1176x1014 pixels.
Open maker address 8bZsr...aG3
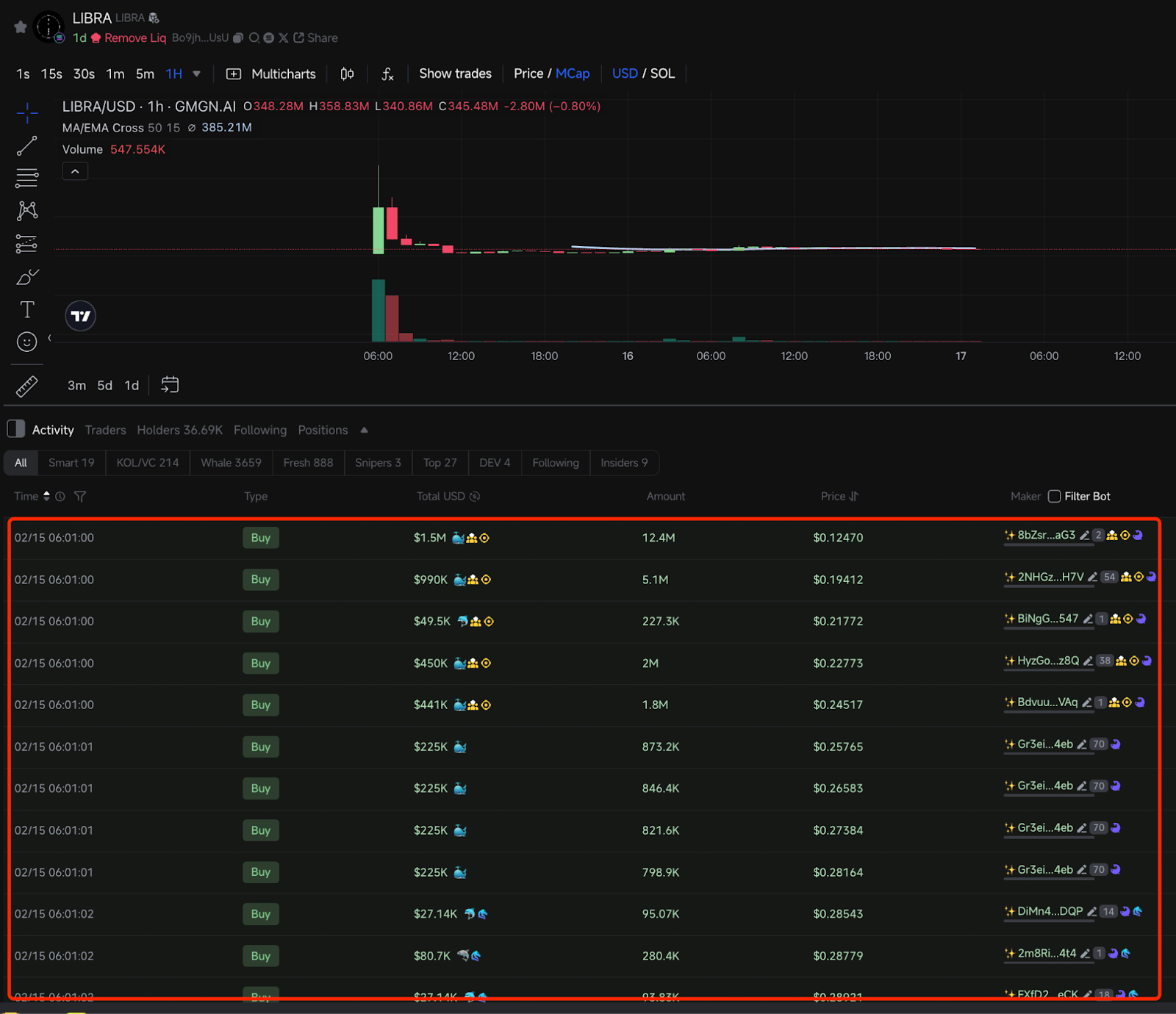tap(1046, 536)
